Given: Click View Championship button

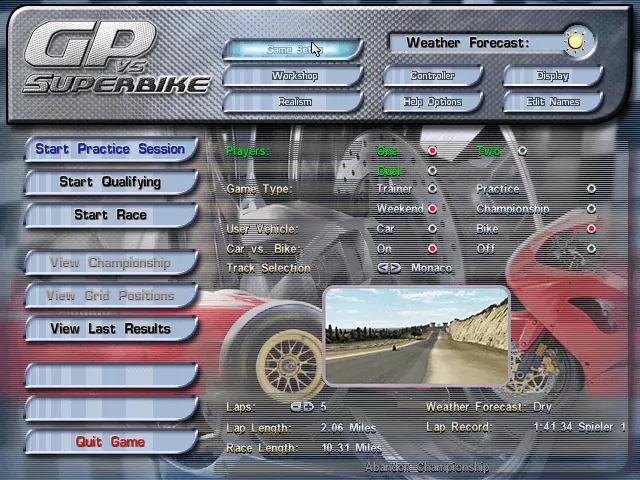Looking at the screenshot, I should (x=111, y=262).
